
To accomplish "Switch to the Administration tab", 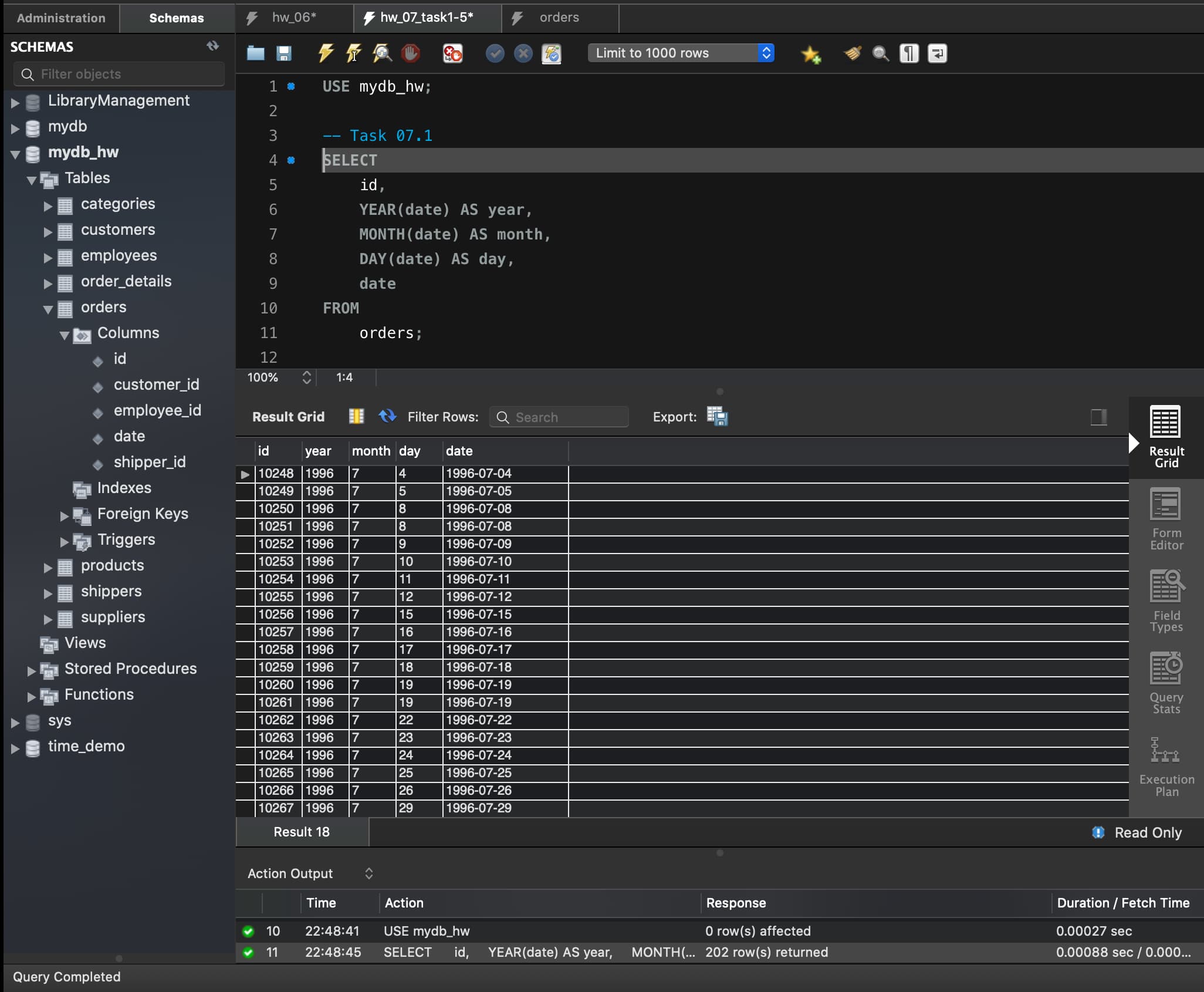I will (x=61, y=18).
